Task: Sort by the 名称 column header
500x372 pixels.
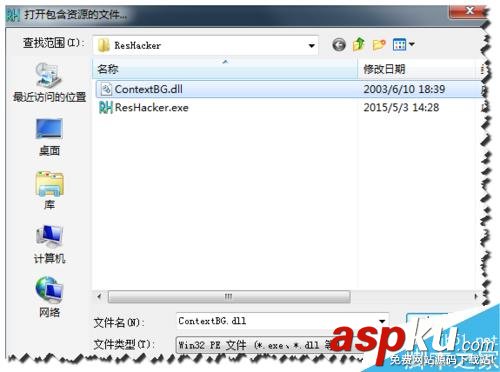Action: [x=225, y=69]
